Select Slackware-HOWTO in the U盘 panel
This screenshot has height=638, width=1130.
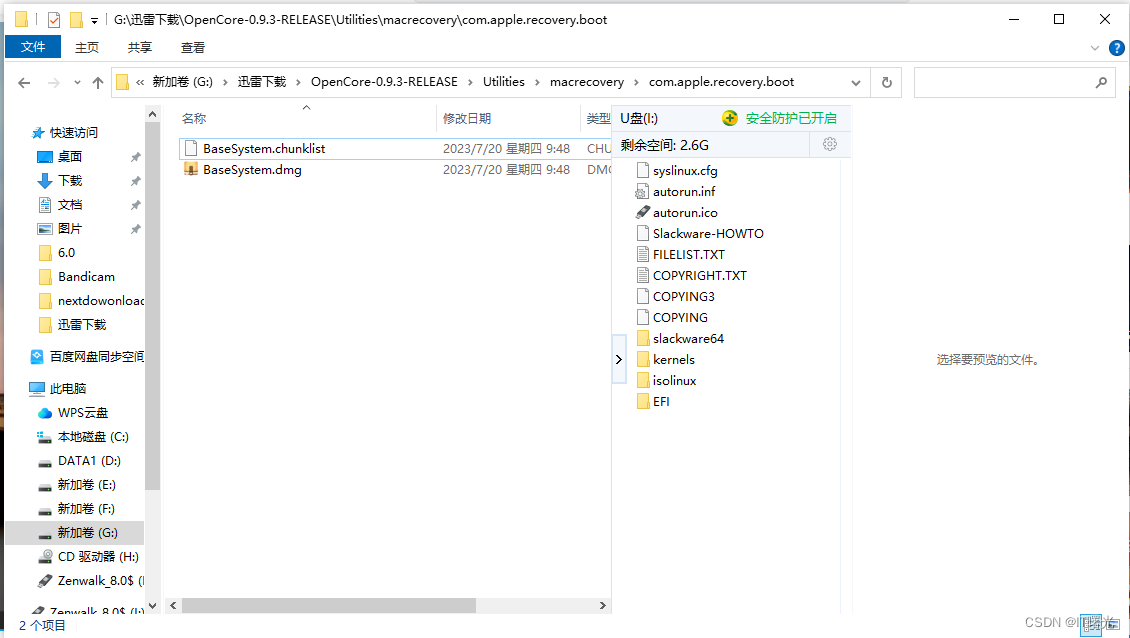(708, 234)
